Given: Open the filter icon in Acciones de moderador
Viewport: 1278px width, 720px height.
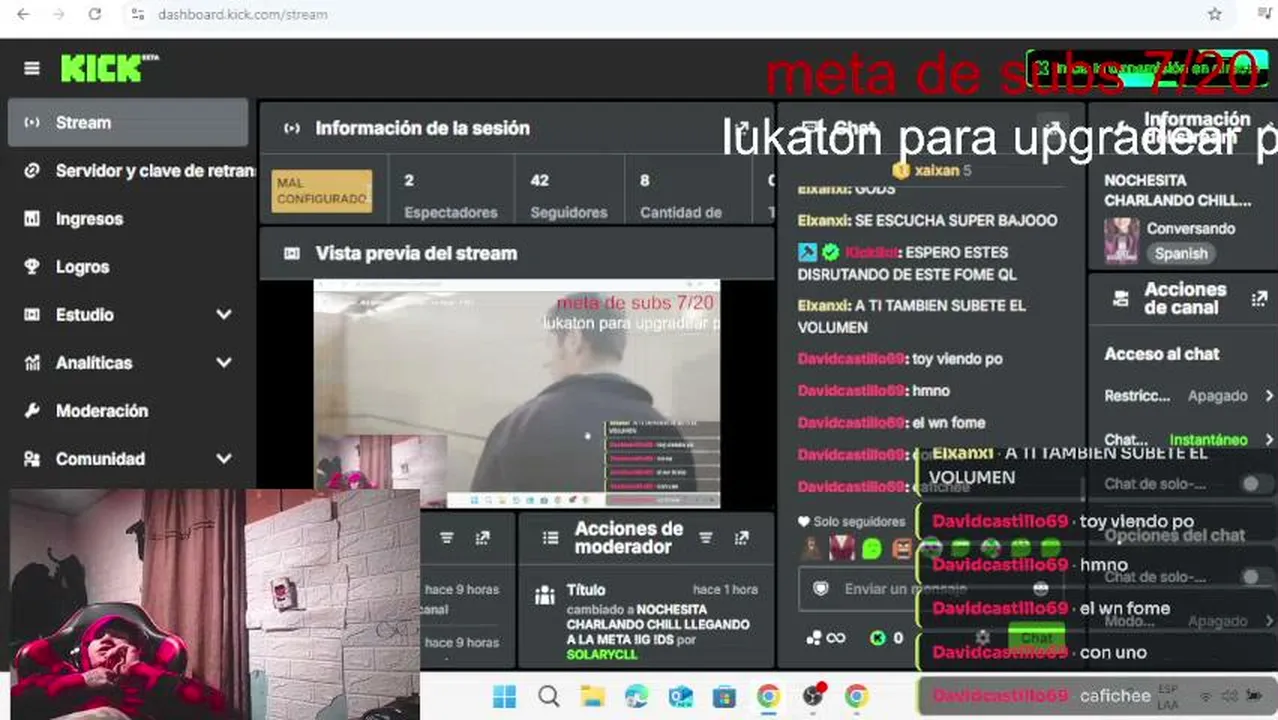Looking at the screenshot, I should pos(706,538).
